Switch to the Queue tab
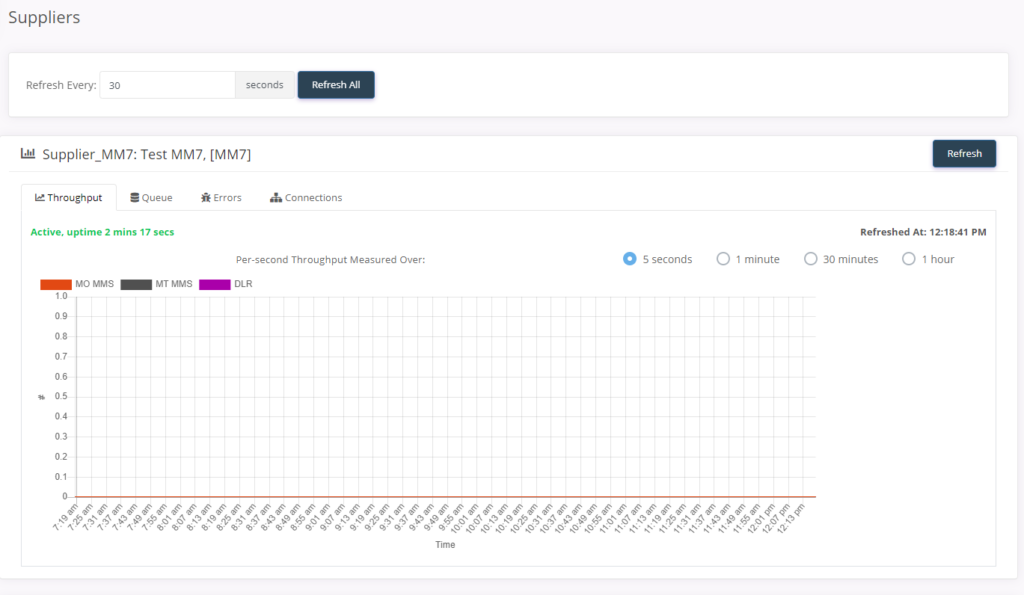This screenshot has height=595, width=1024. pos(151,197)
